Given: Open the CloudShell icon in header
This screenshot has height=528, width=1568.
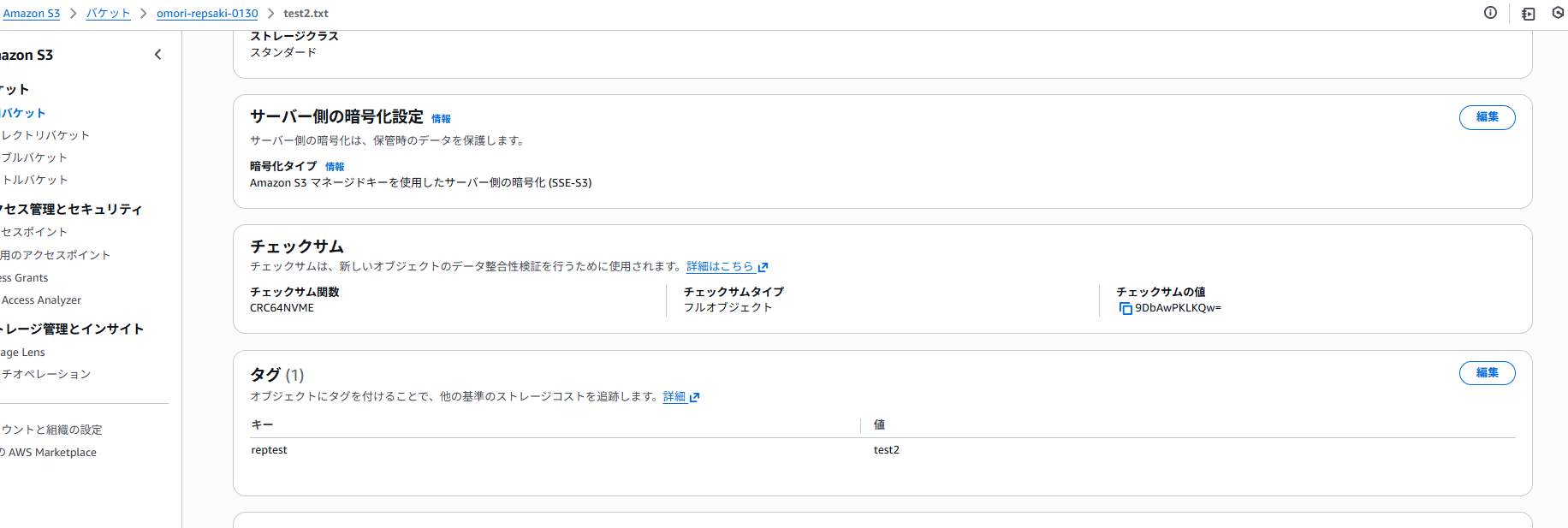Looking at the screenshot, I should pos(1528,14).
